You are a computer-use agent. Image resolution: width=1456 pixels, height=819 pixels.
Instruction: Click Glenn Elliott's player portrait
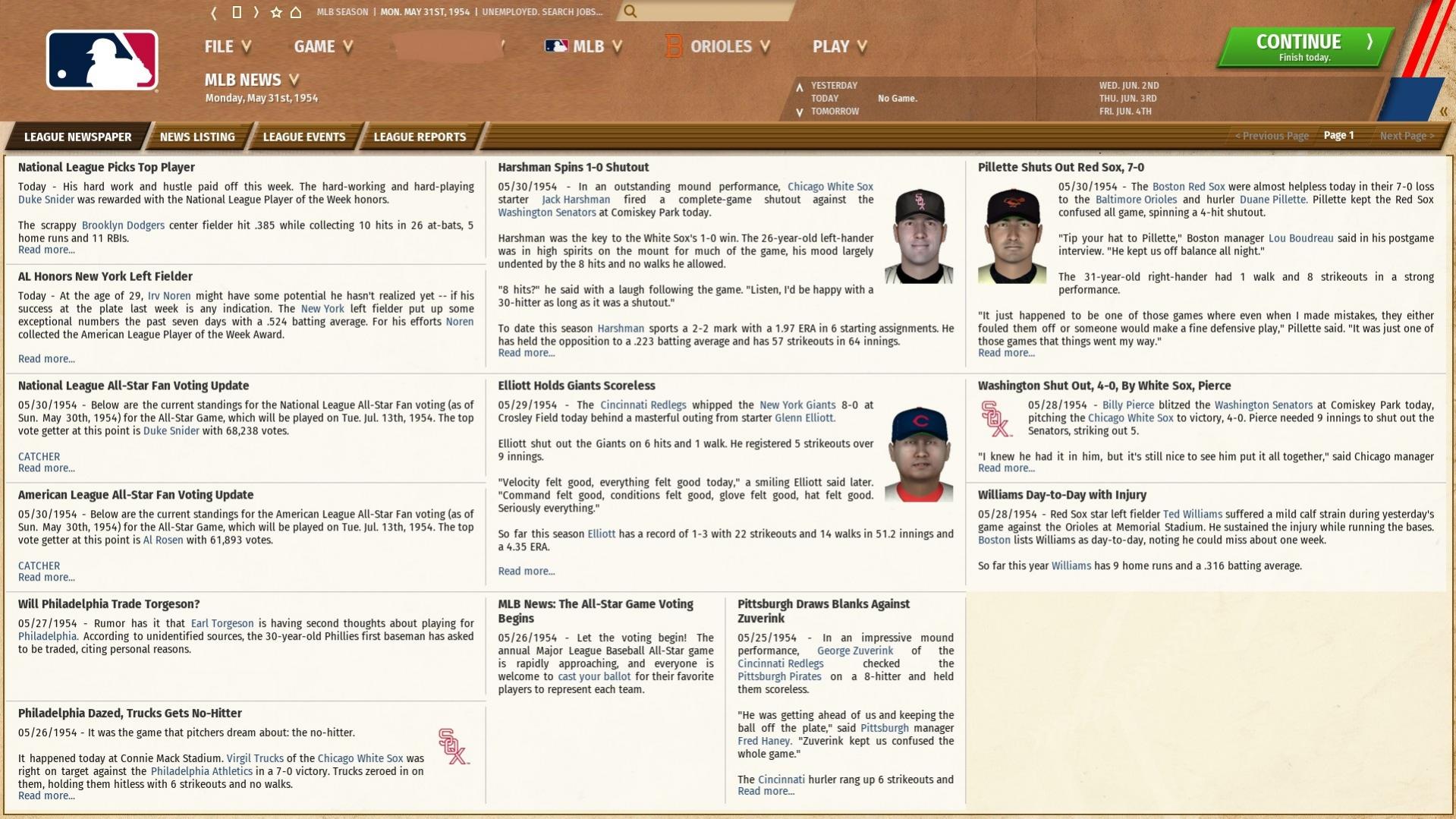coord(919,454)
